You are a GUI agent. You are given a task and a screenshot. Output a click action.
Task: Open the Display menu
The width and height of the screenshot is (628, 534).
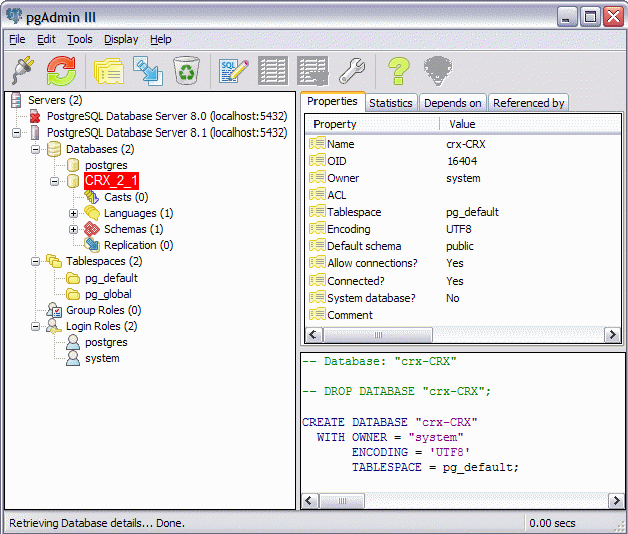(x=121, y=39)
